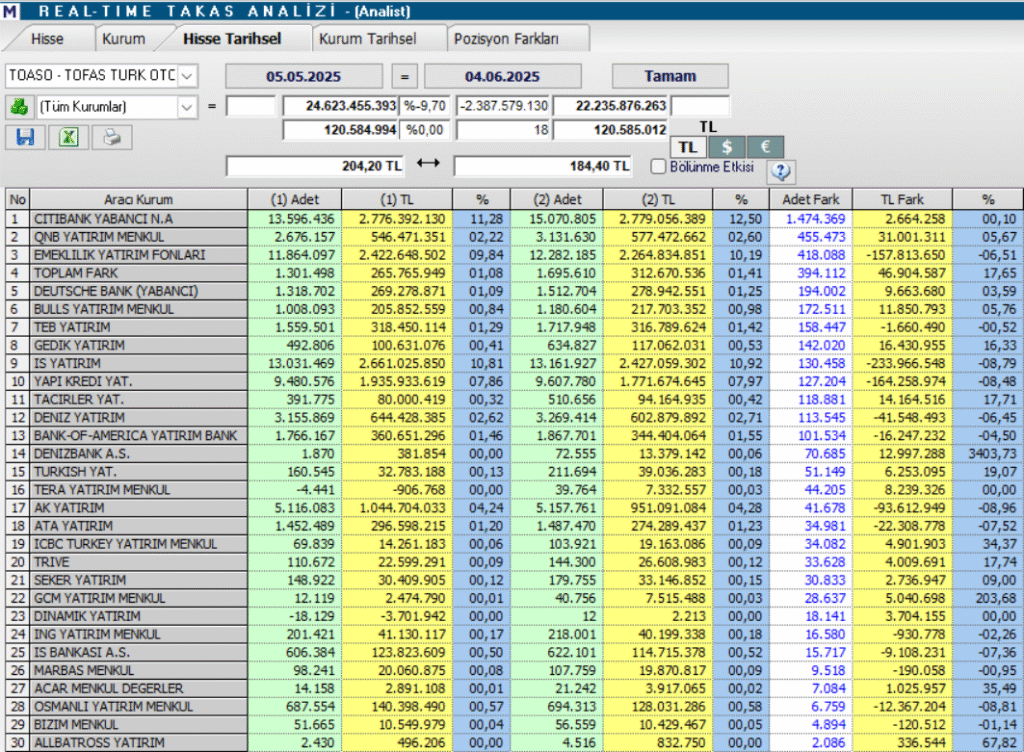Click the start date 05.05.2025 button
1024x752 pixels.
point(304,76)
